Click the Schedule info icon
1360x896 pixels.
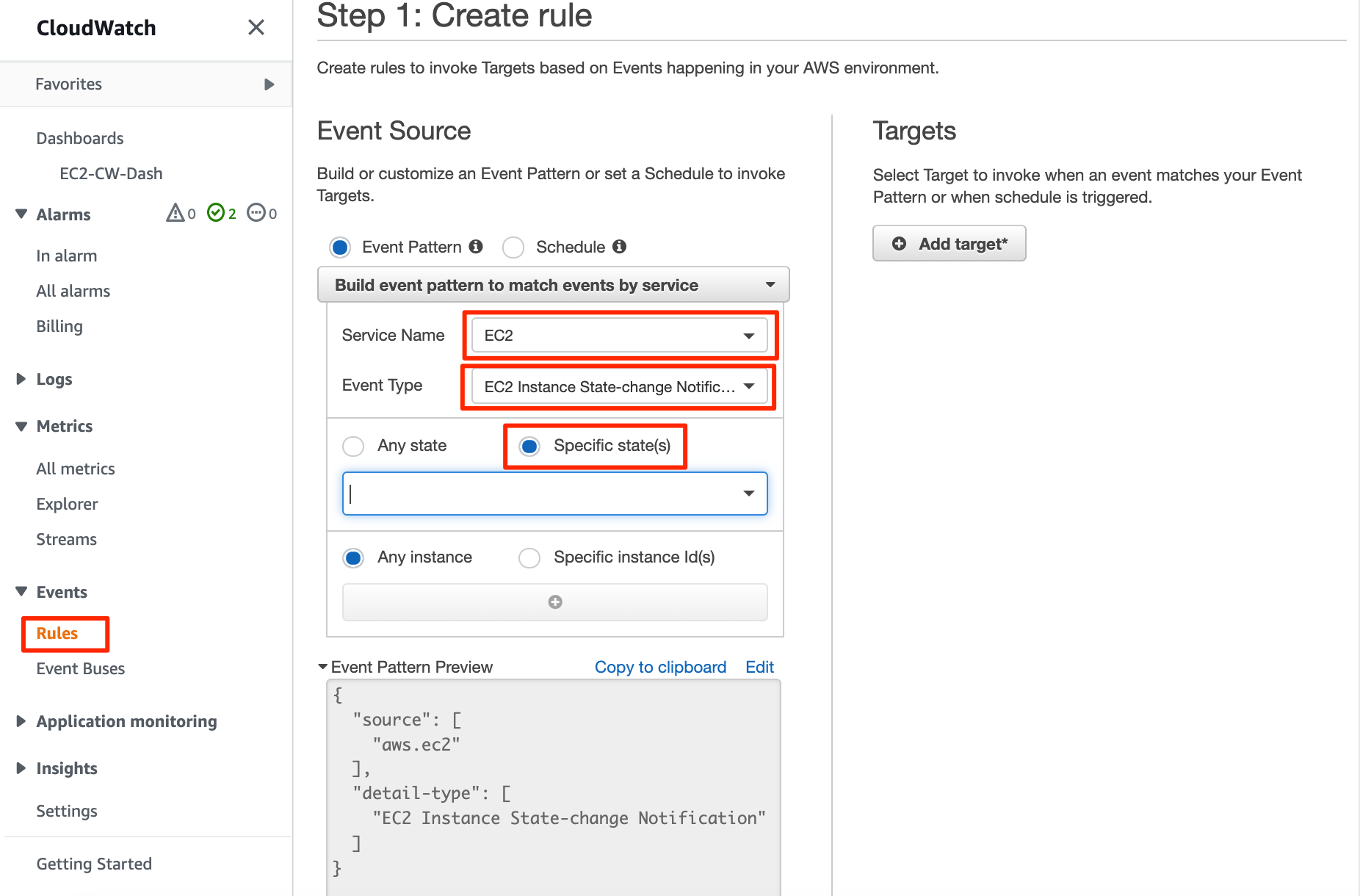(620, 247)
